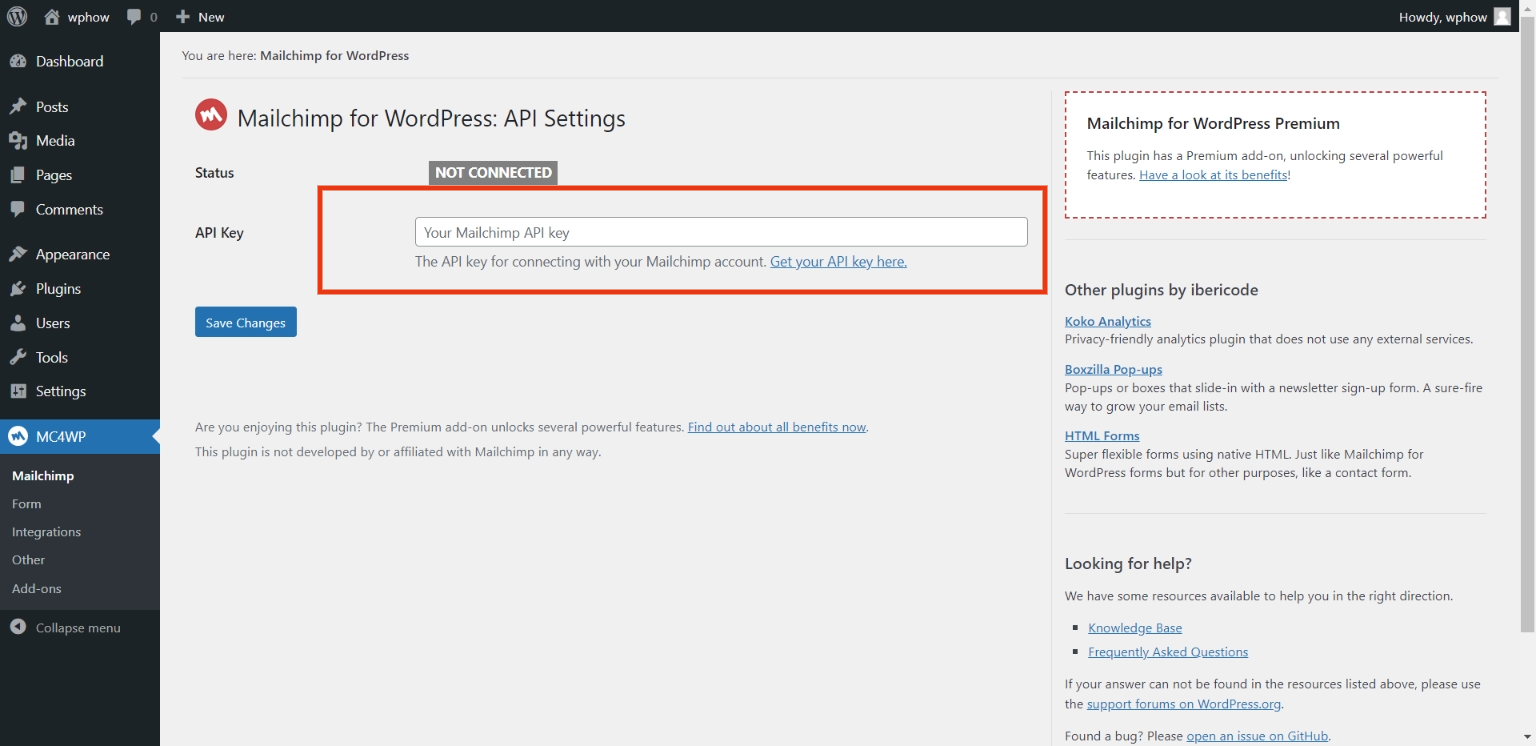Select the Integrations submenu item

(46, 532)
